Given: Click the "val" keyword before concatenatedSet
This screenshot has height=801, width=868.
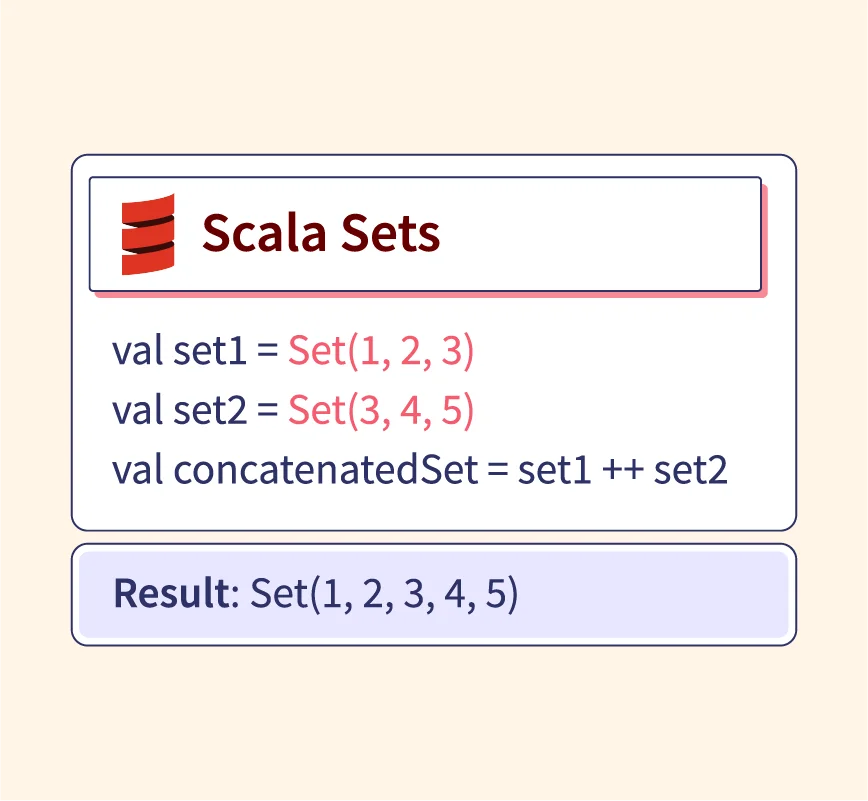Looking at the screenshot, I should tap(140, 470).
